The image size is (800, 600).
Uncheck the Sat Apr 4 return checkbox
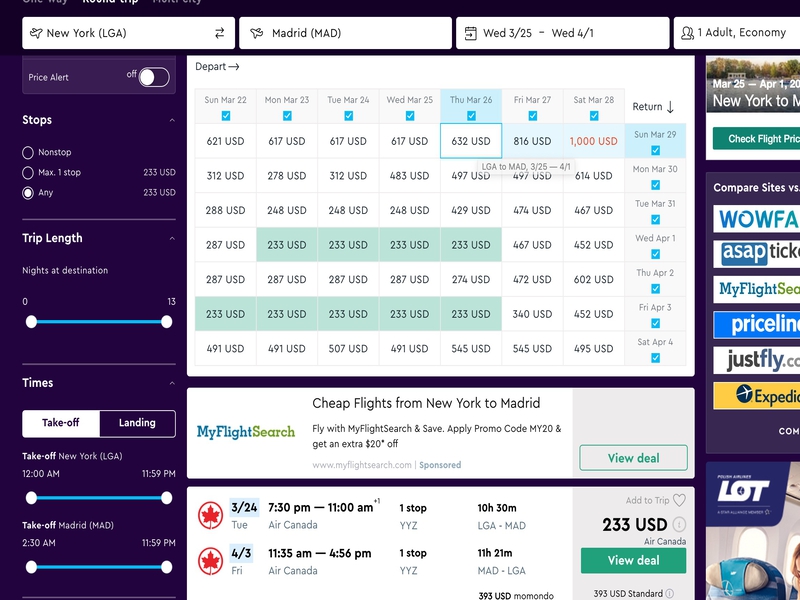pos(656,358)
